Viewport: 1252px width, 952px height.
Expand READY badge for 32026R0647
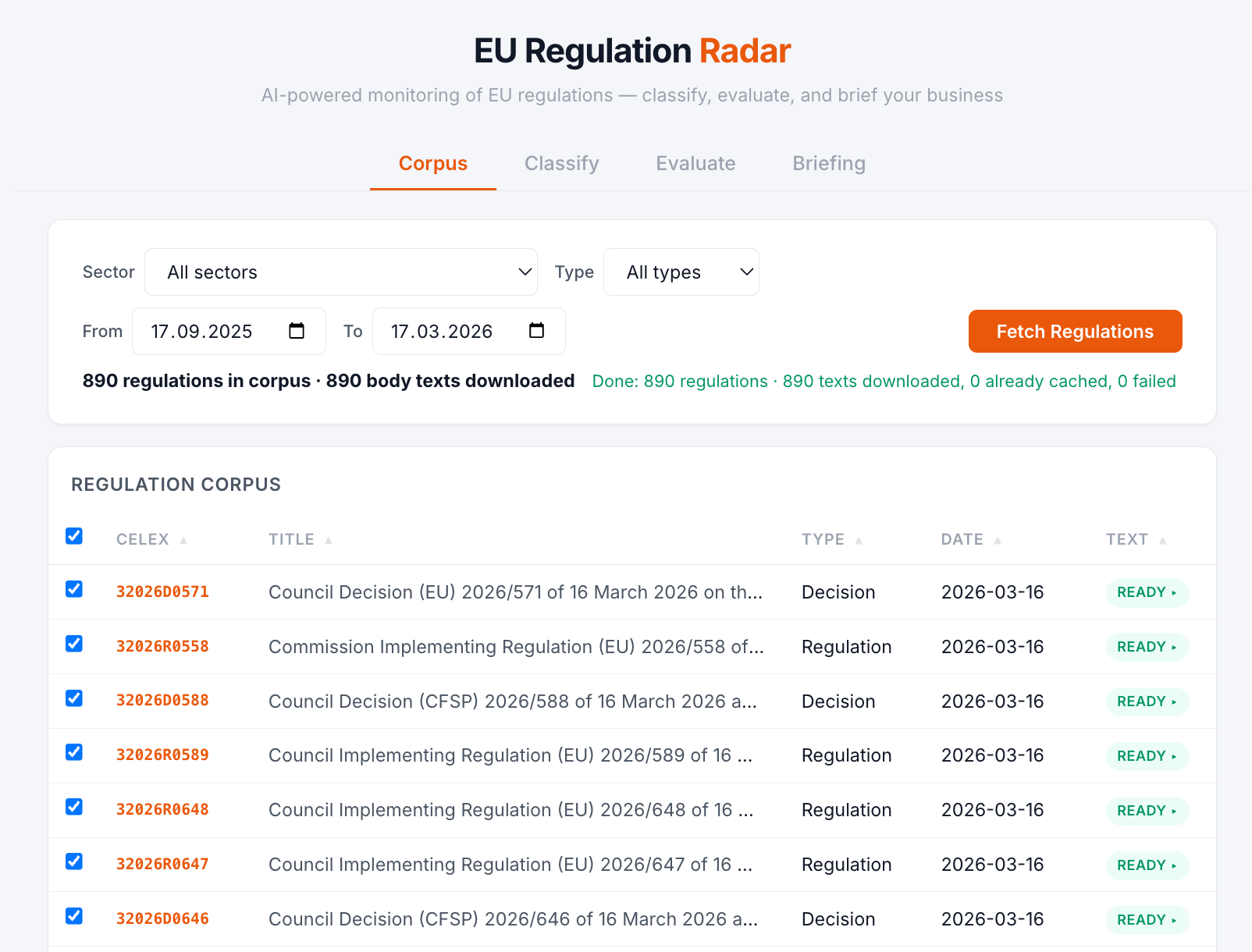tap(1147, 865)
